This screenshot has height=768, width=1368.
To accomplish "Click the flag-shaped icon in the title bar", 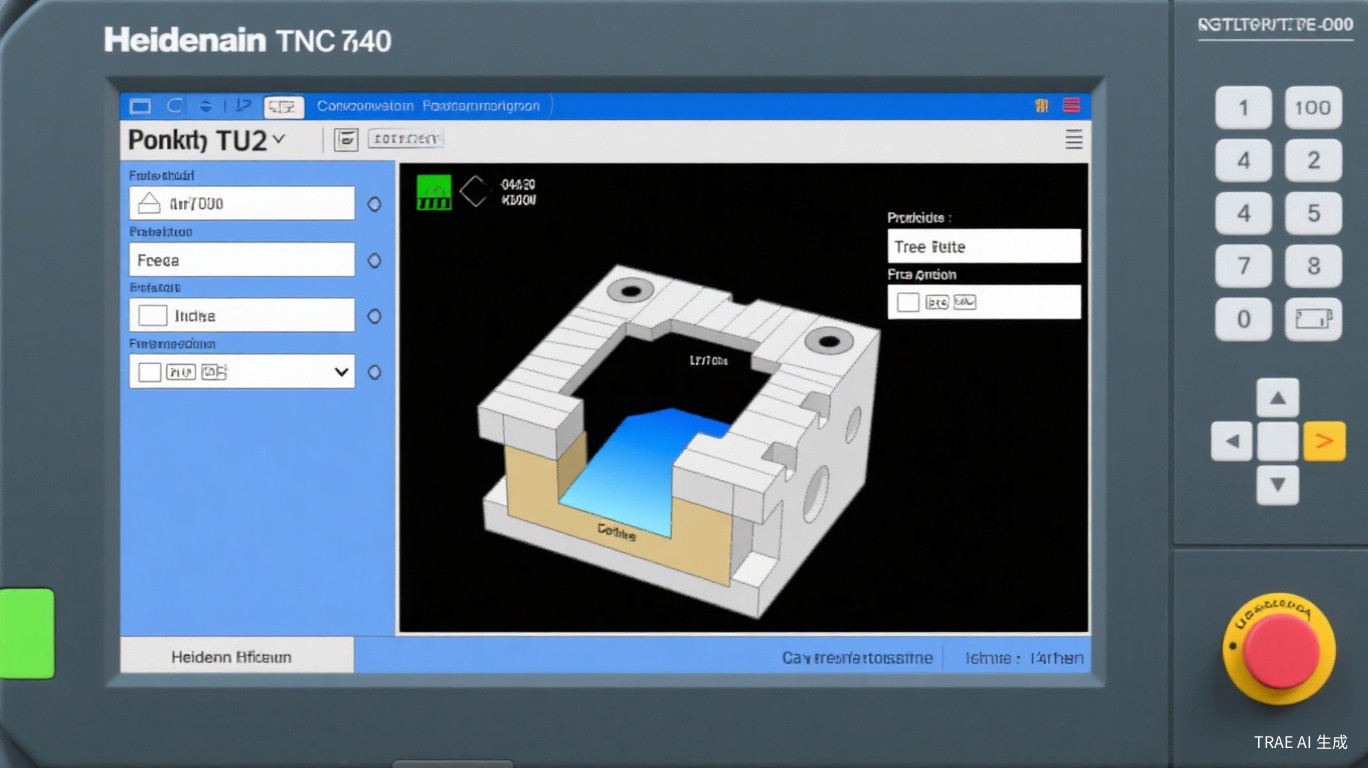I will coord(243,105).
